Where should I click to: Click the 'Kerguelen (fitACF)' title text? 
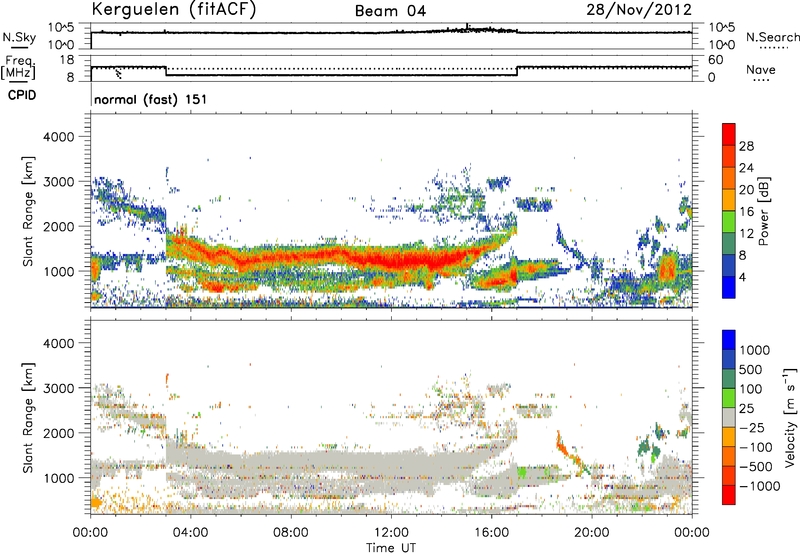pos(174,9)
